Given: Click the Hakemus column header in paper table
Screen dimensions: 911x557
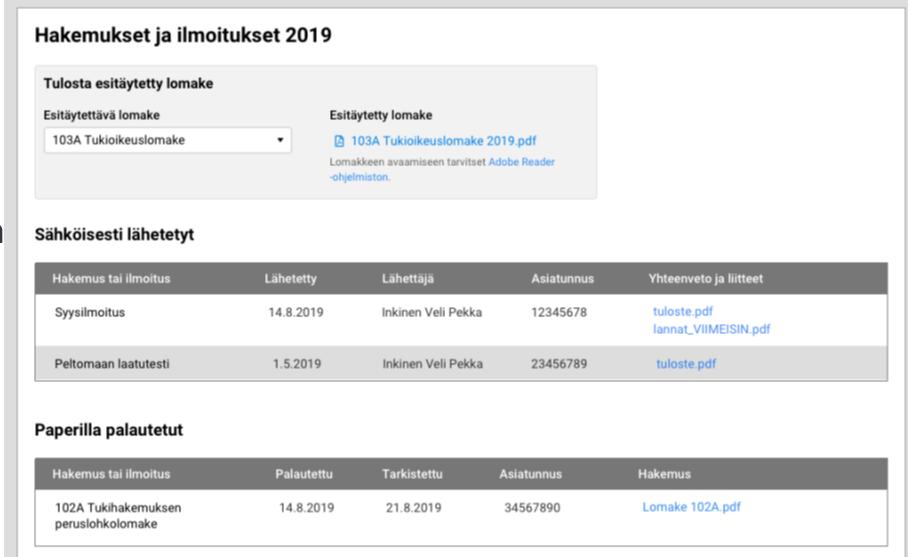Looking at the screenshot, I should (x=664, y=474).
